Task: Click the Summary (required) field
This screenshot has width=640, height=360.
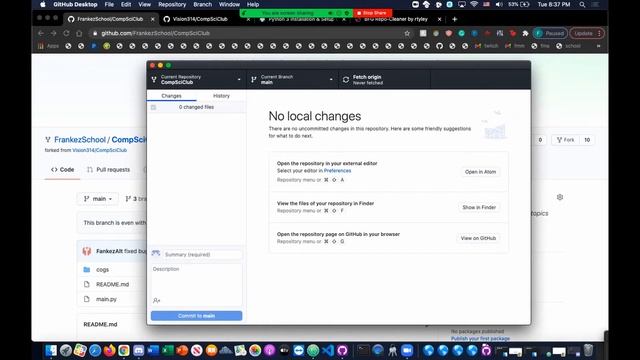Action: point(202,254)
